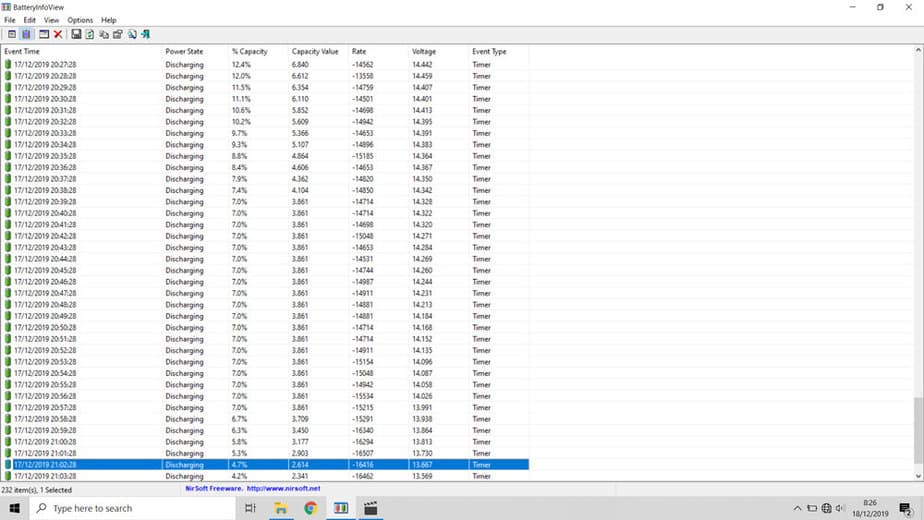Click the Windows taskbar search box
The image size is (924, 520).
coord(130,508)
